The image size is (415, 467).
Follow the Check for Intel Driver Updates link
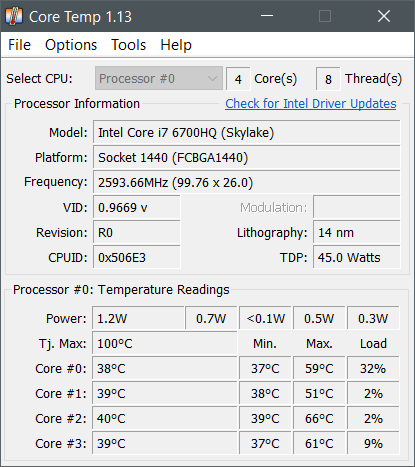pos(311,104)
